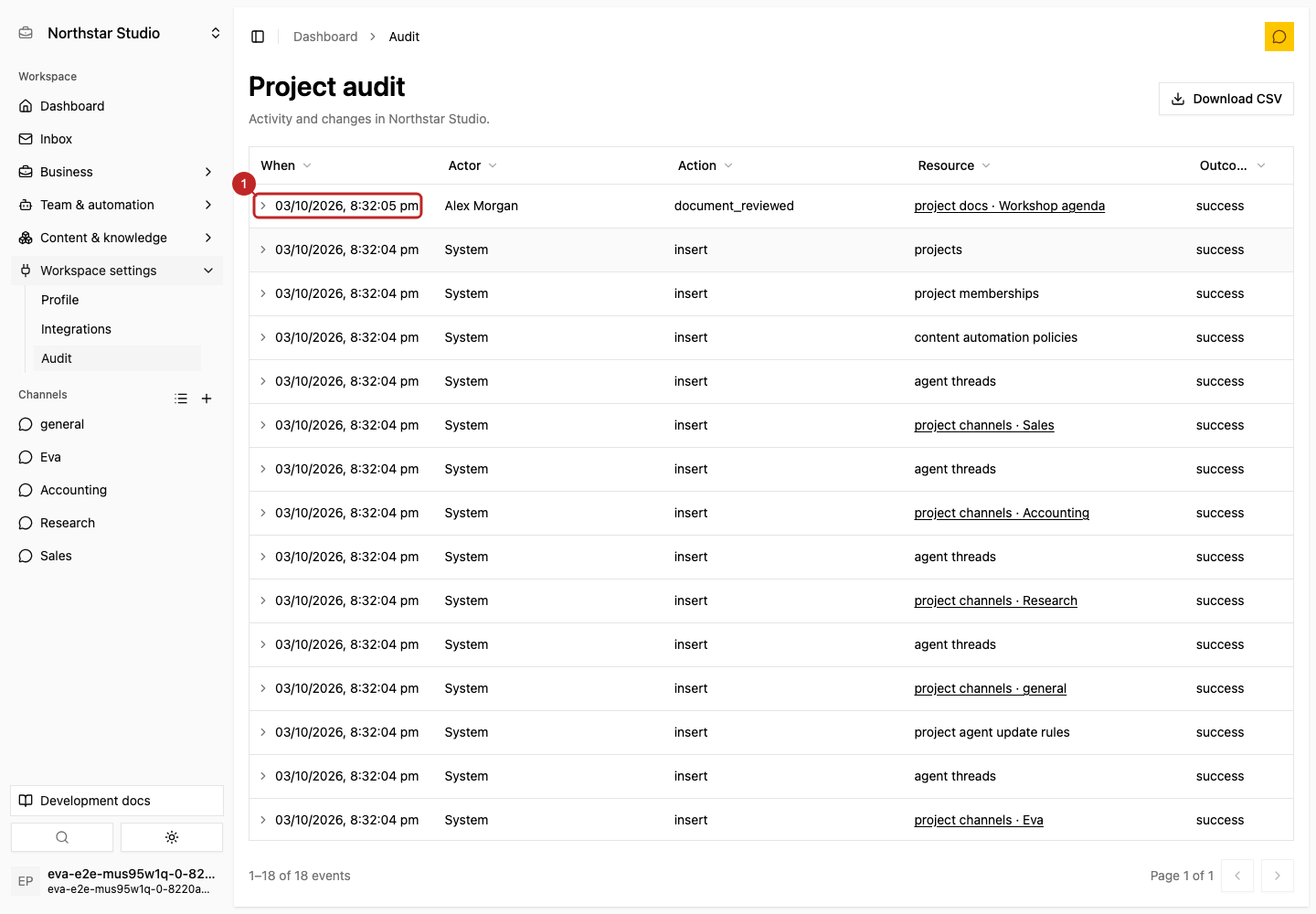Screen dimensions: 1316x914
Task: Open project docs · Workshop agenda link
Action: pyautogui.click(x=1010, y=206)
